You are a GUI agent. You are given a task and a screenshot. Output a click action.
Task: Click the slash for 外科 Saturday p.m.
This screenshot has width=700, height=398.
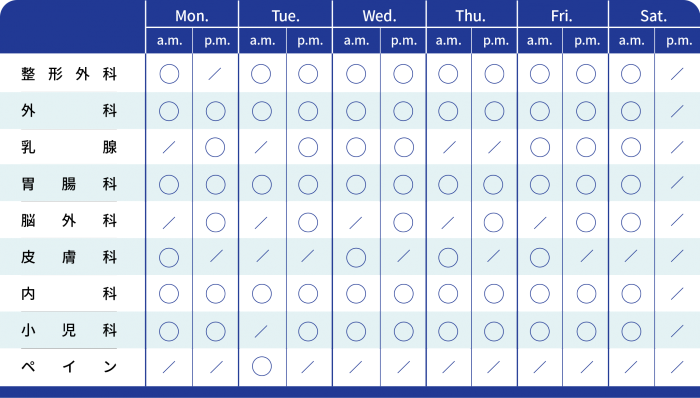click(x=677, y=111)
